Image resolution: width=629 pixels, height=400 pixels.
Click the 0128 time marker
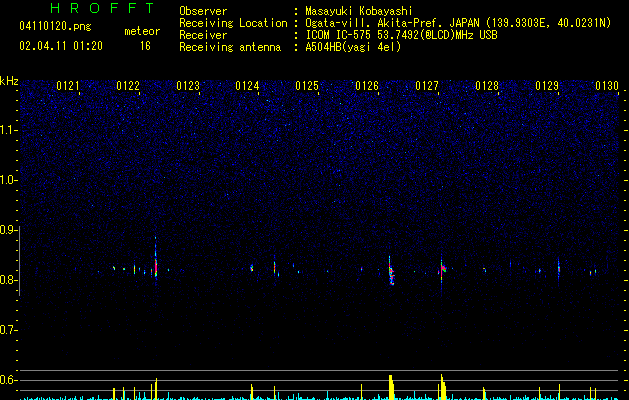[x=487, y=86]
